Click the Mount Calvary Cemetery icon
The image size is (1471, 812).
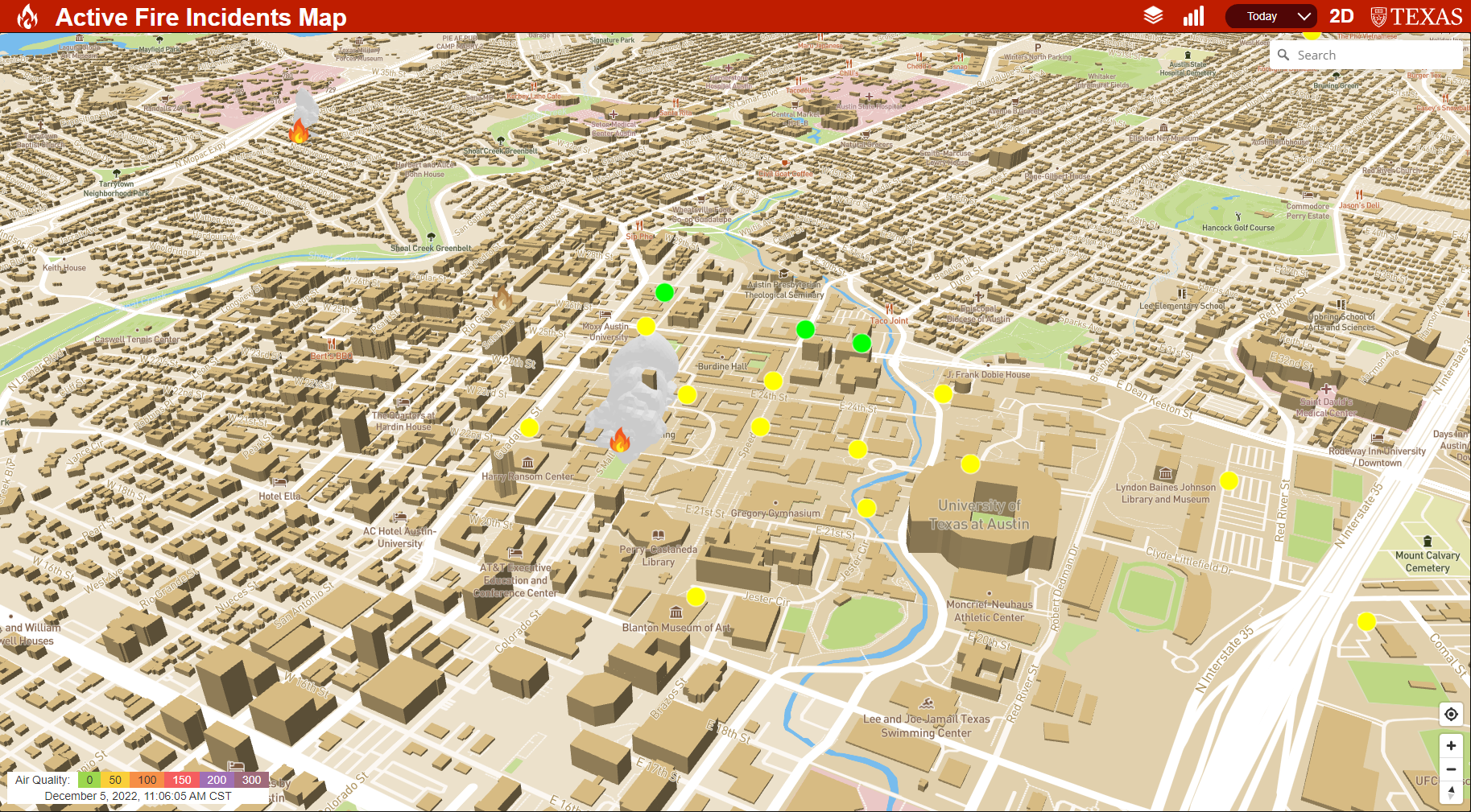tap(1428, 542)
